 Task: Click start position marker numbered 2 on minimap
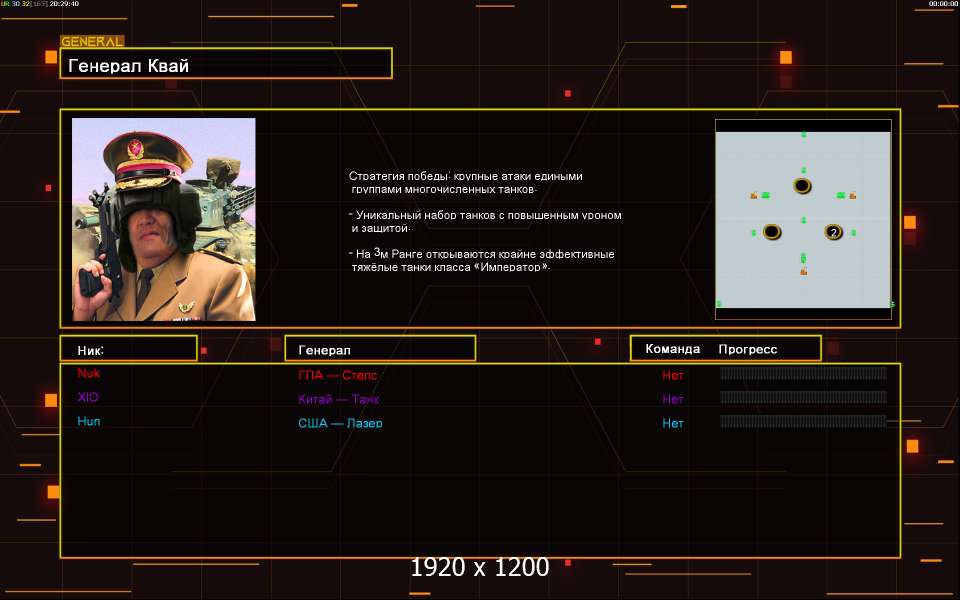[833, 232]
